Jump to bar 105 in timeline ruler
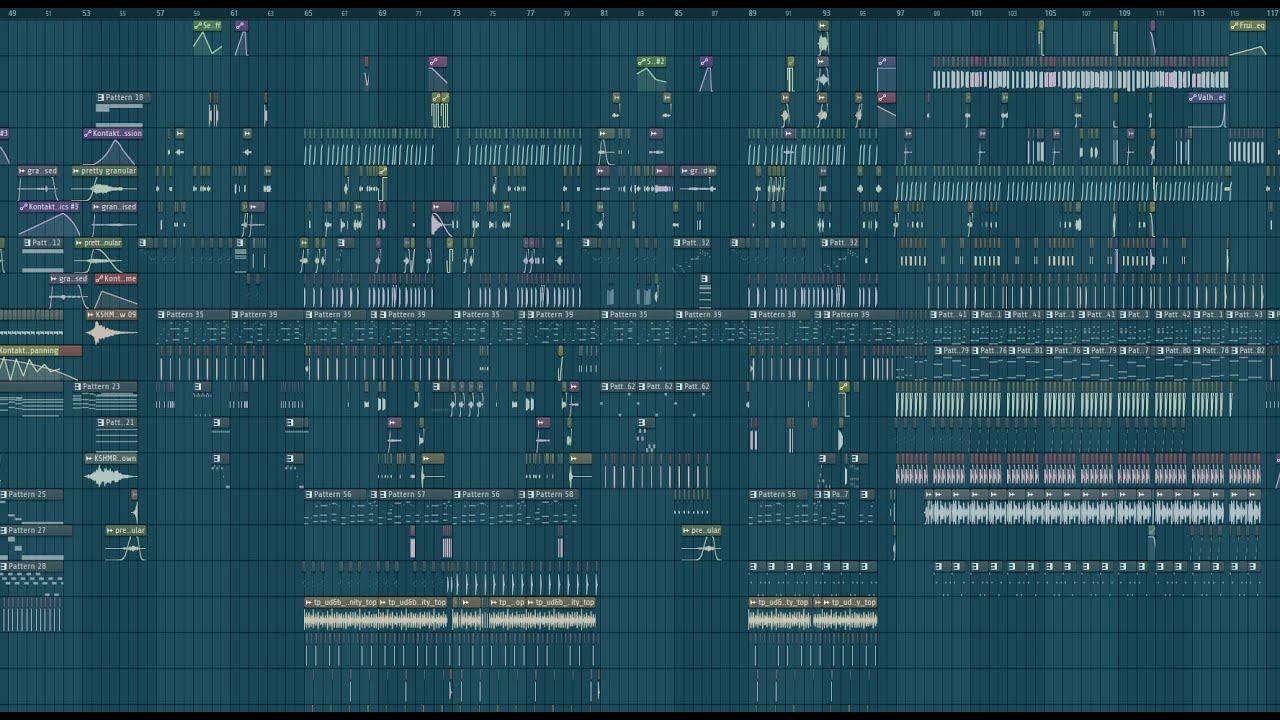Viewport: 1280px width, 720px height. (x=1050, y=13)
